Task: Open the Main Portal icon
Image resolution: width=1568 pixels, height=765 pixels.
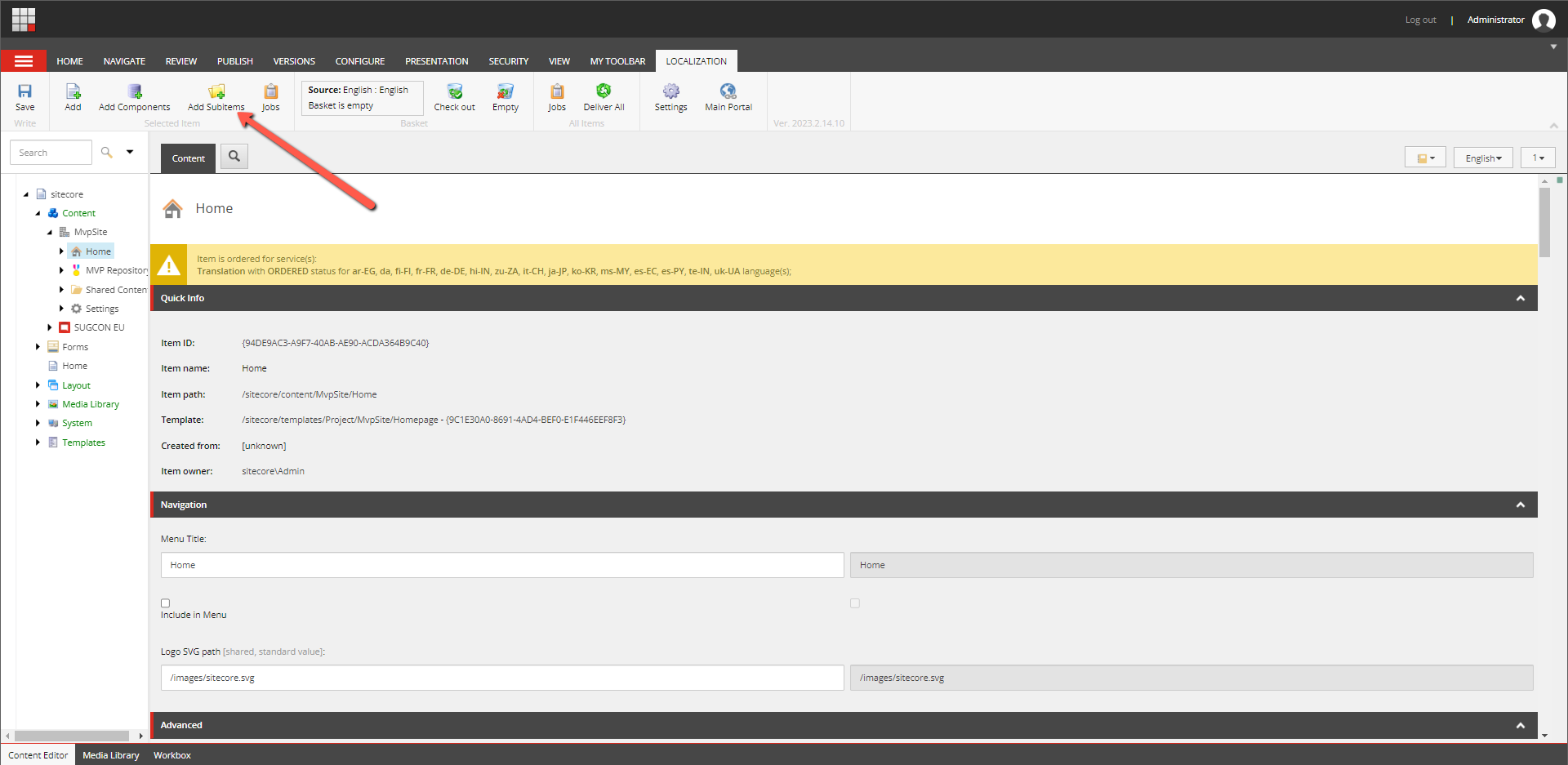Action: 728,91
